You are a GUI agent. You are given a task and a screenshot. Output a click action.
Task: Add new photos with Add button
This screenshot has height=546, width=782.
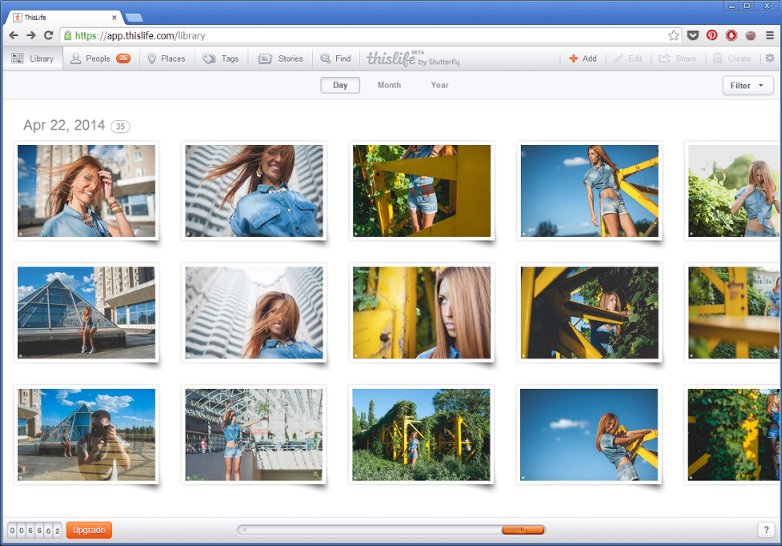click(583, 58)
